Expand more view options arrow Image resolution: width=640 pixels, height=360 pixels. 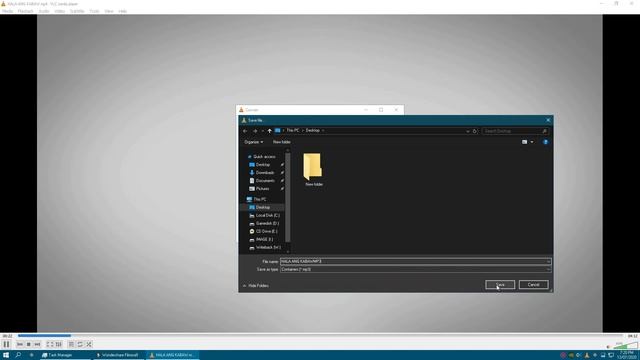click(x=532, y=142)
